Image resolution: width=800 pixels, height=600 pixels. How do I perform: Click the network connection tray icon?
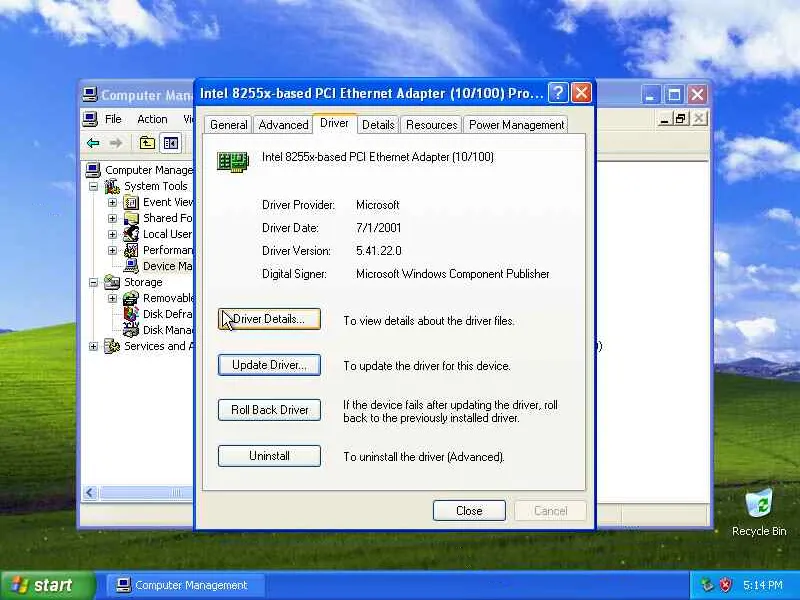coord(707,585)
